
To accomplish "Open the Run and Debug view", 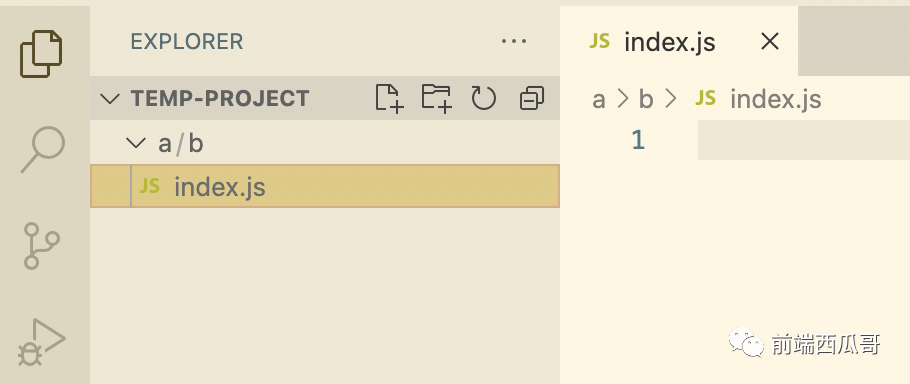I will pyautogui.click(x=41, y=342).
